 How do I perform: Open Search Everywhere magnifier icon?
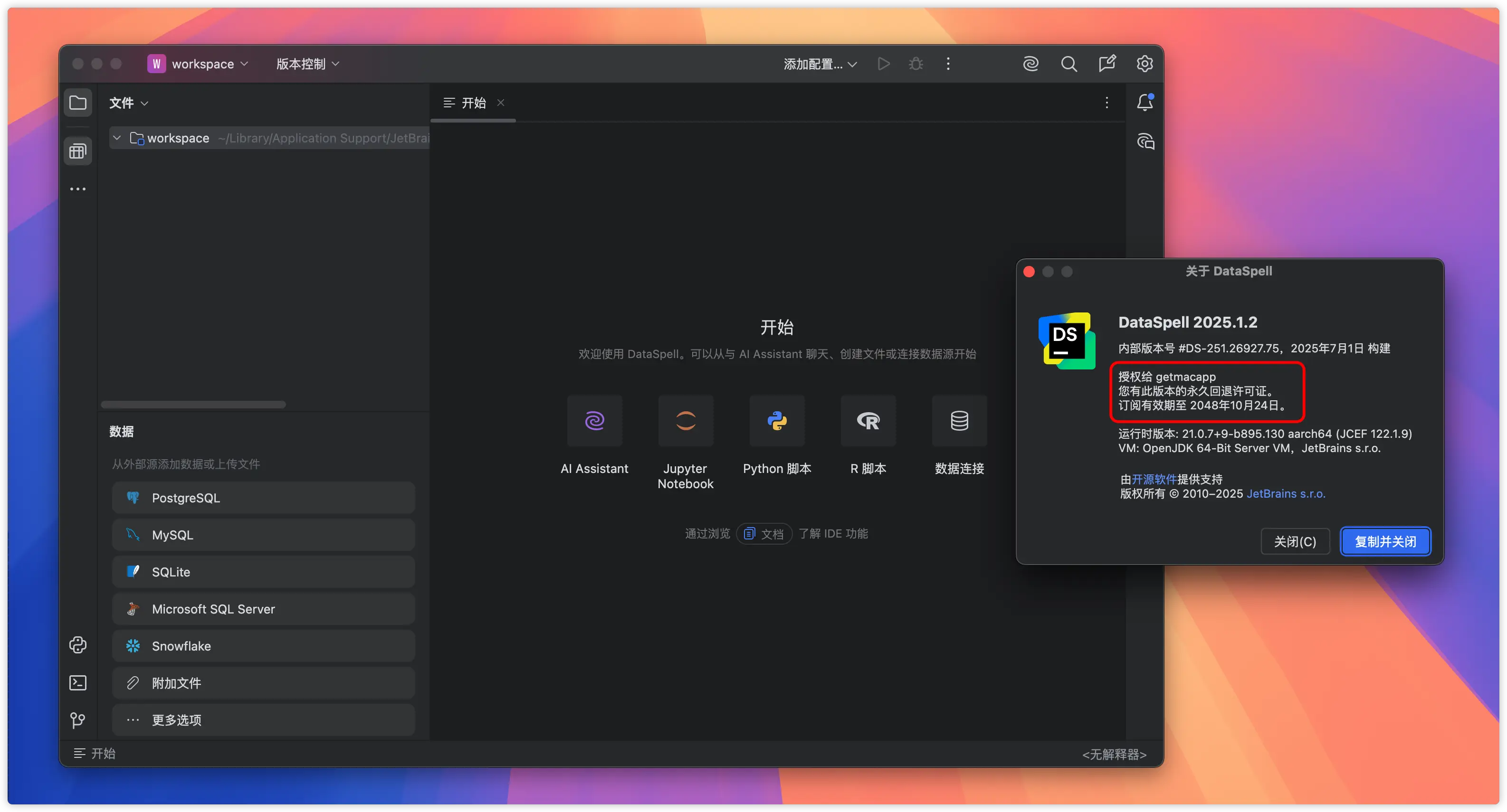pyautogui.click(x=1069, y=64)
